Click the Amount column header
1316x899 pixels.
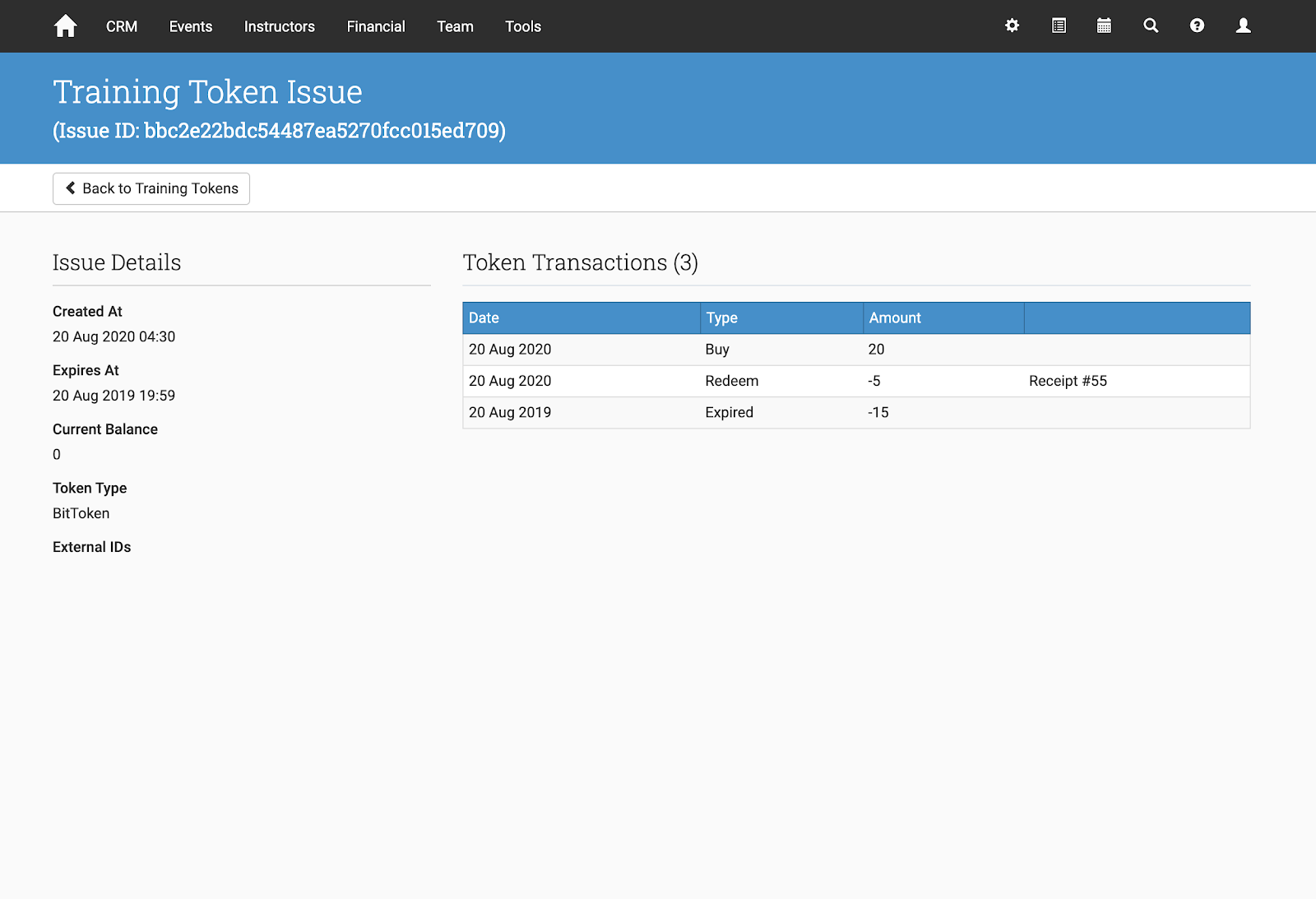point(943,317)
